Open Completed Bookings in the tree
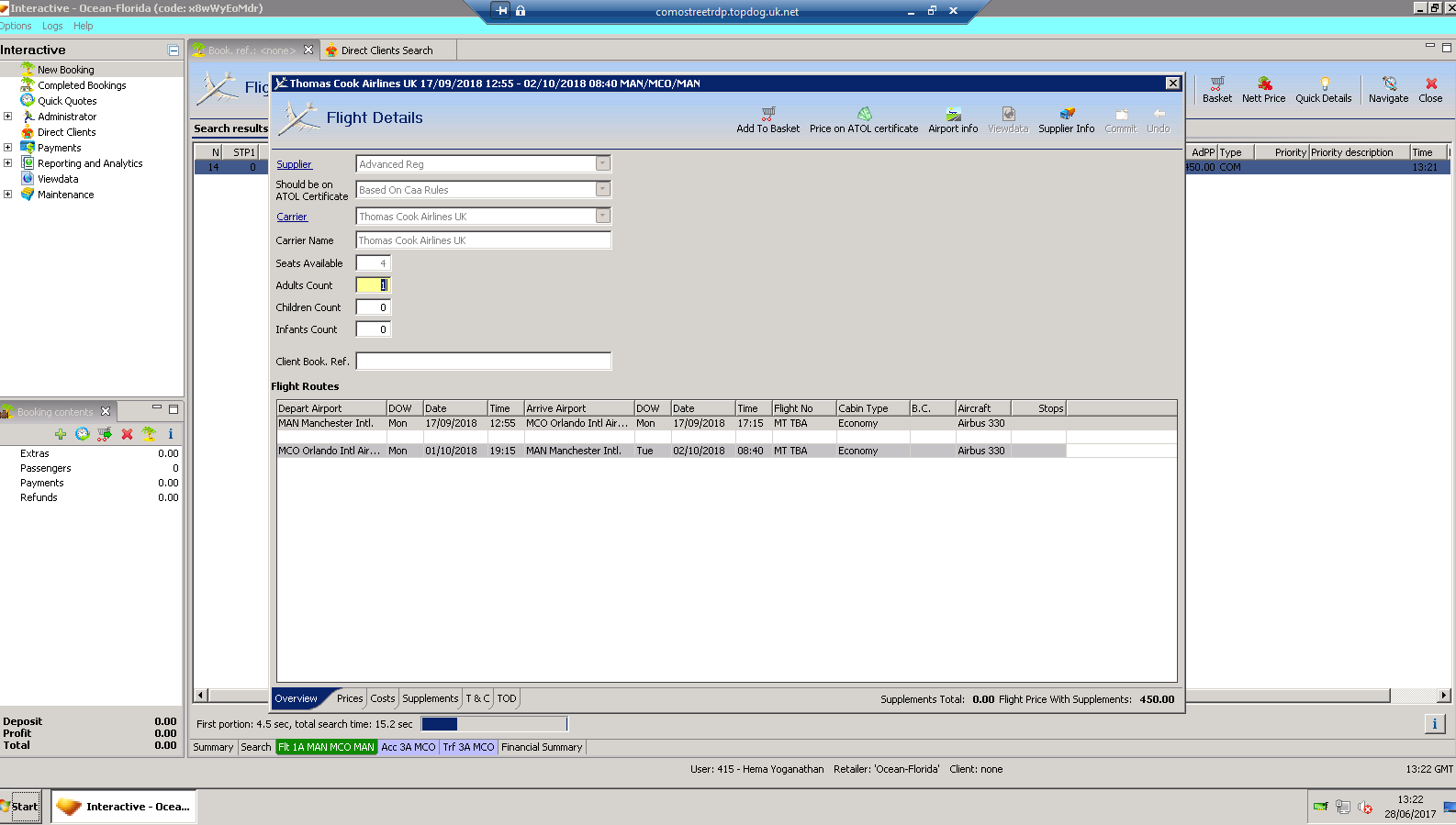 [82, 85]
